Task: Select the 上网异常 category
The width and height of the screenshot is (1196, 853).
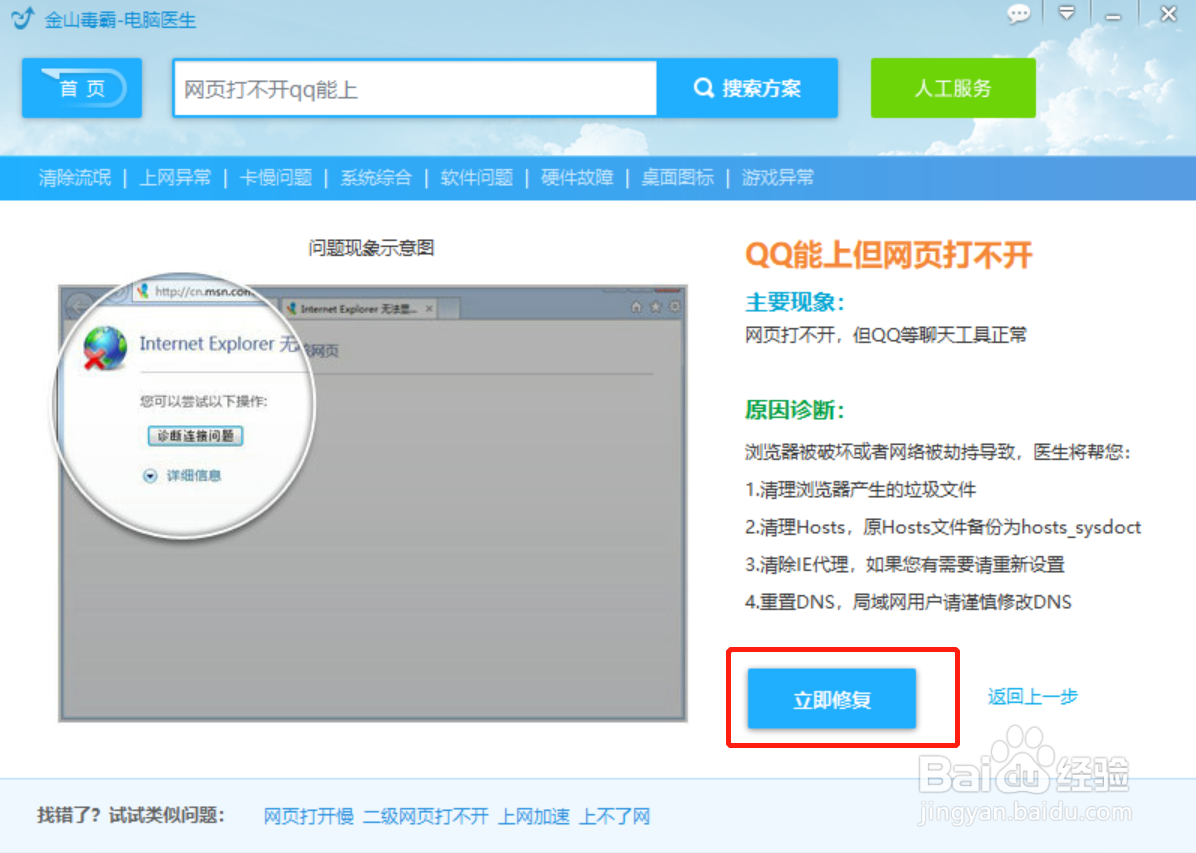Action: pyautogui.click(x=175, y=177)
